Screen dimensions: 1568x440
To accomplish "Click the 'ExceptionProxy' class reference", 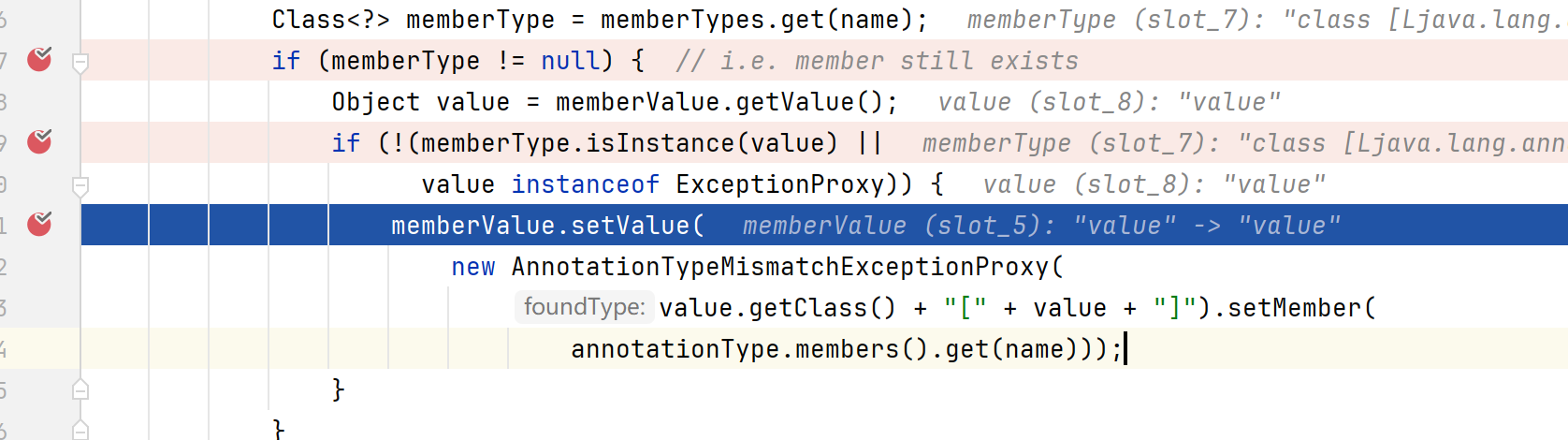I will point(780,184).
